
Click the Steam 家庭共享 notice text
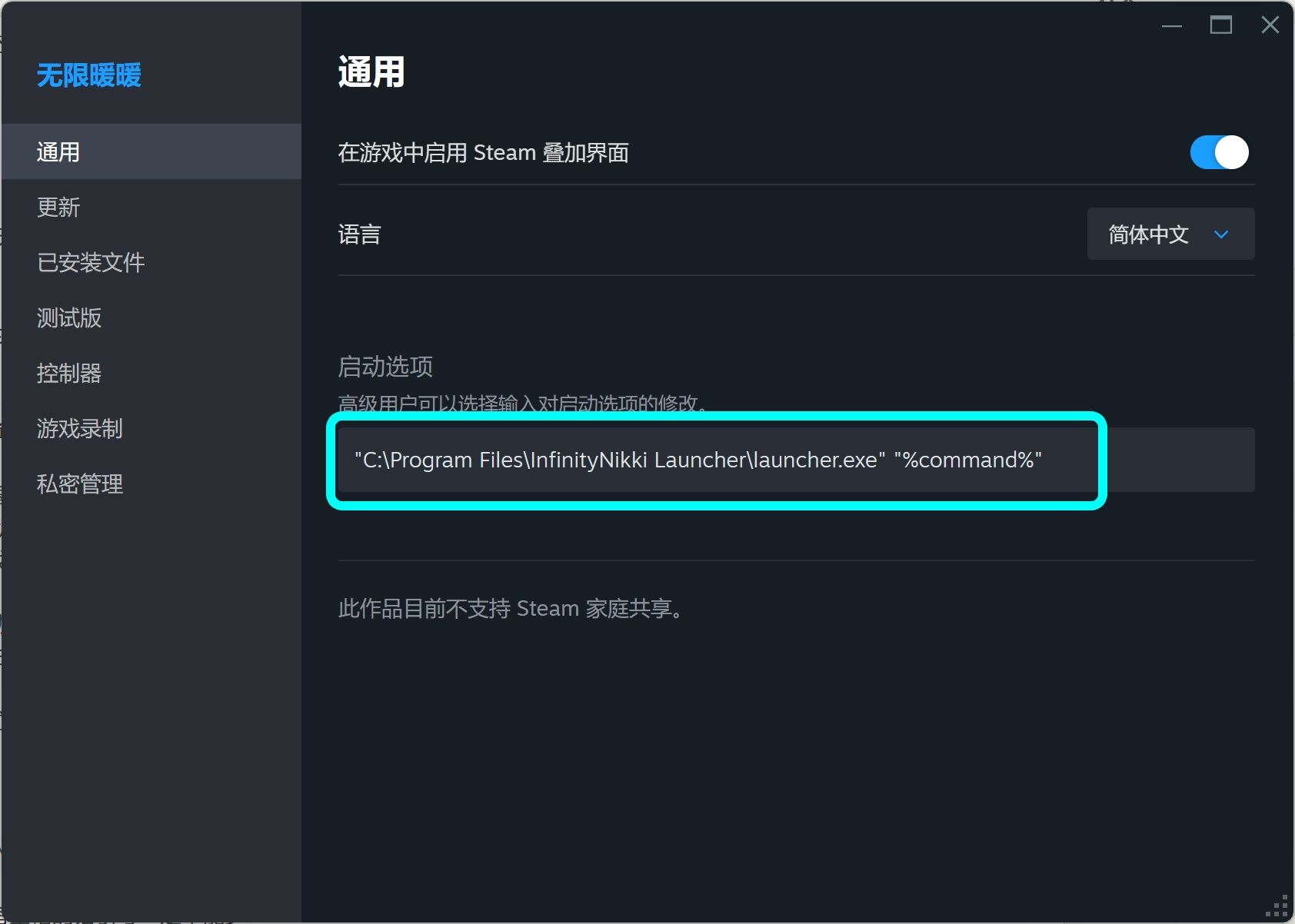(x=511, y=609)
